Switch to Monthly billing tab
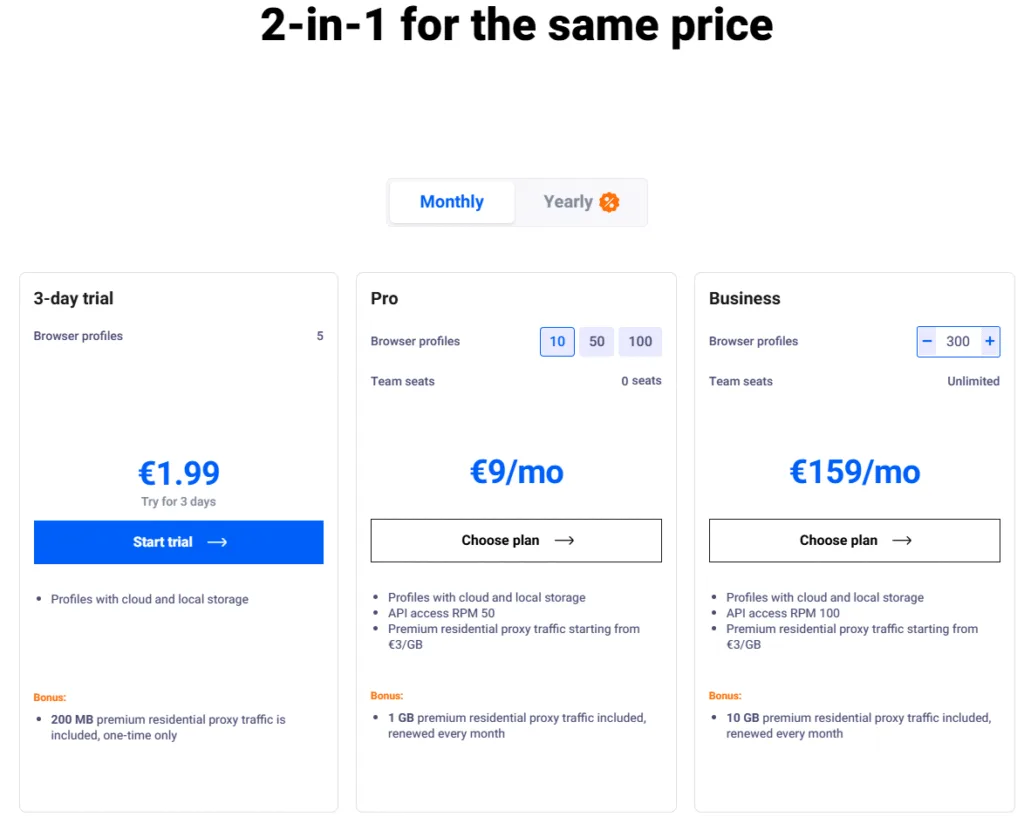 (452, 202)
